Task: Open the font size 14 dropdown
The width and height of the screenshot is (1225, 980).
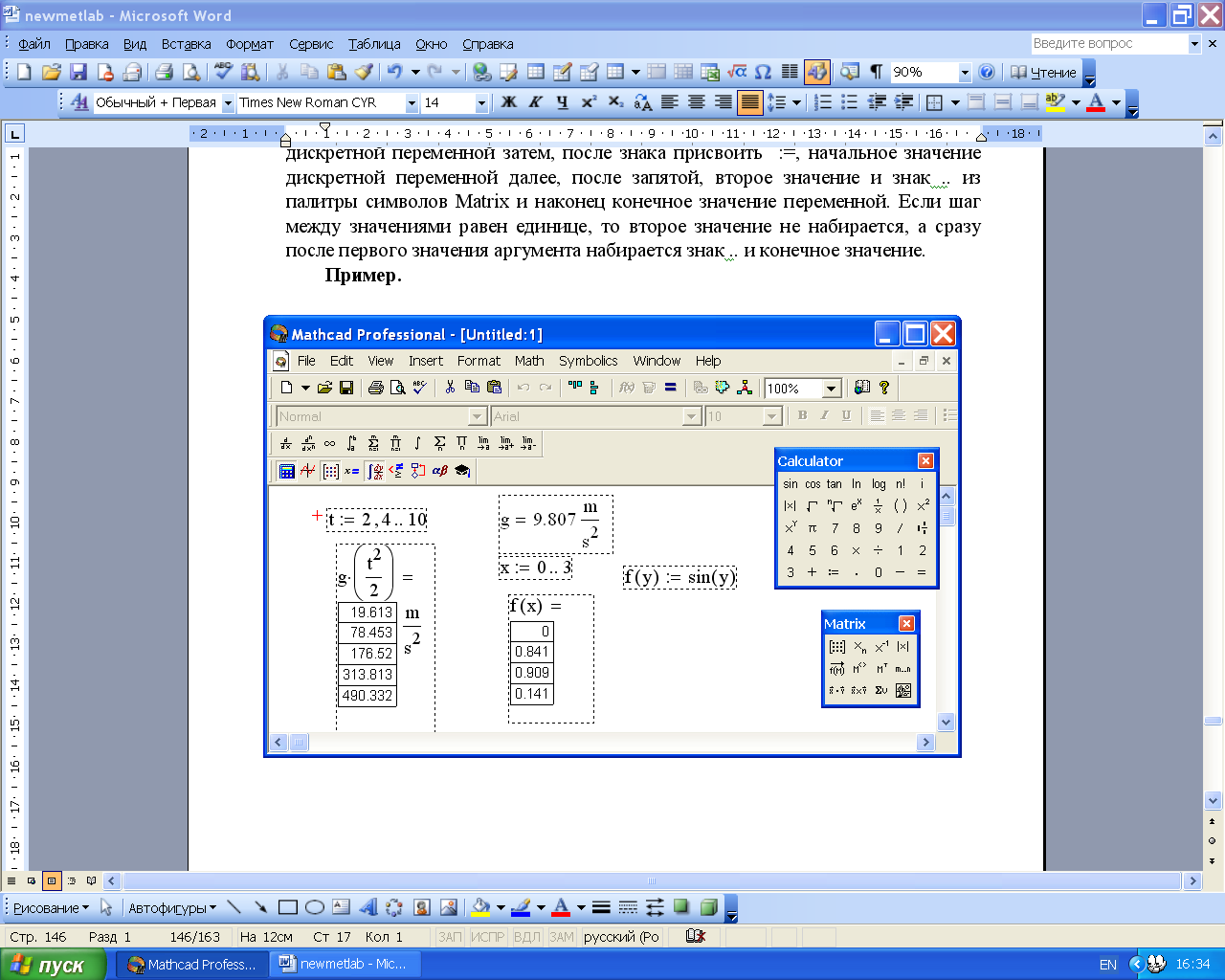Action: (x=481, y=102)
